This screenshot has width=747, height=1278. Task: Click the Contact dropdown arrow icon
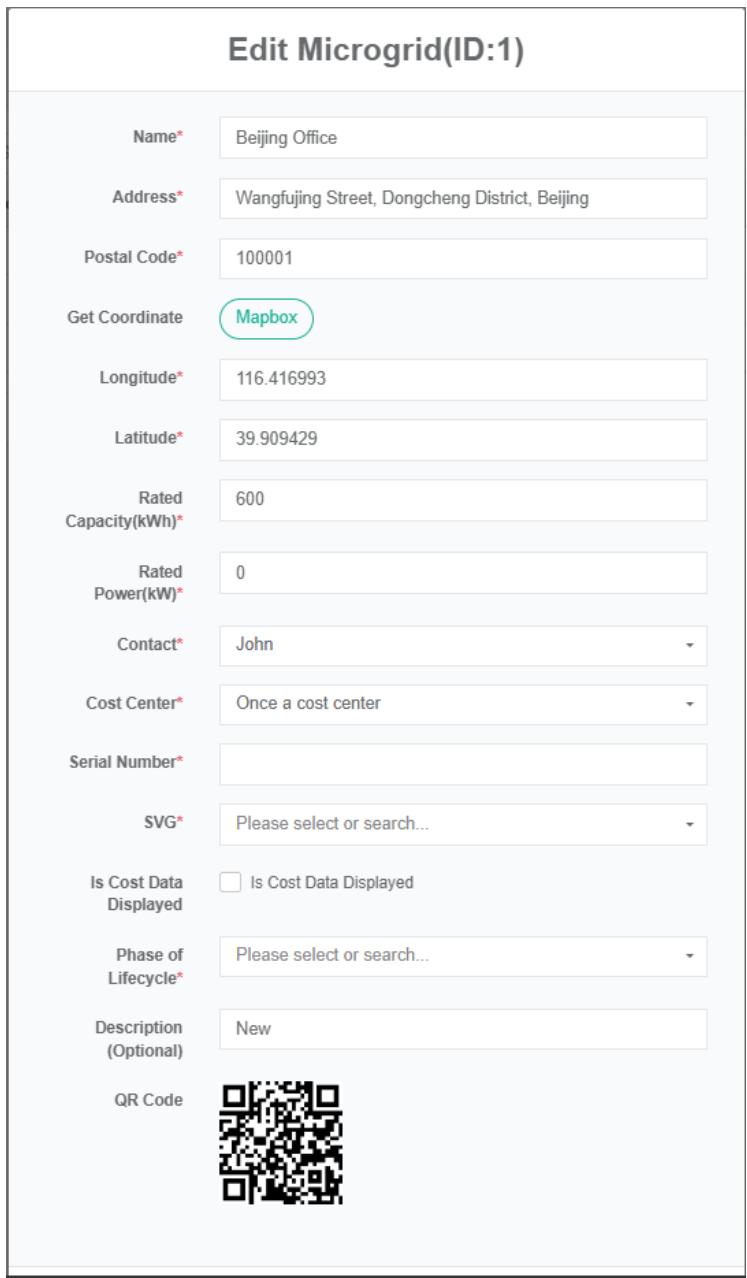point(689,646)
